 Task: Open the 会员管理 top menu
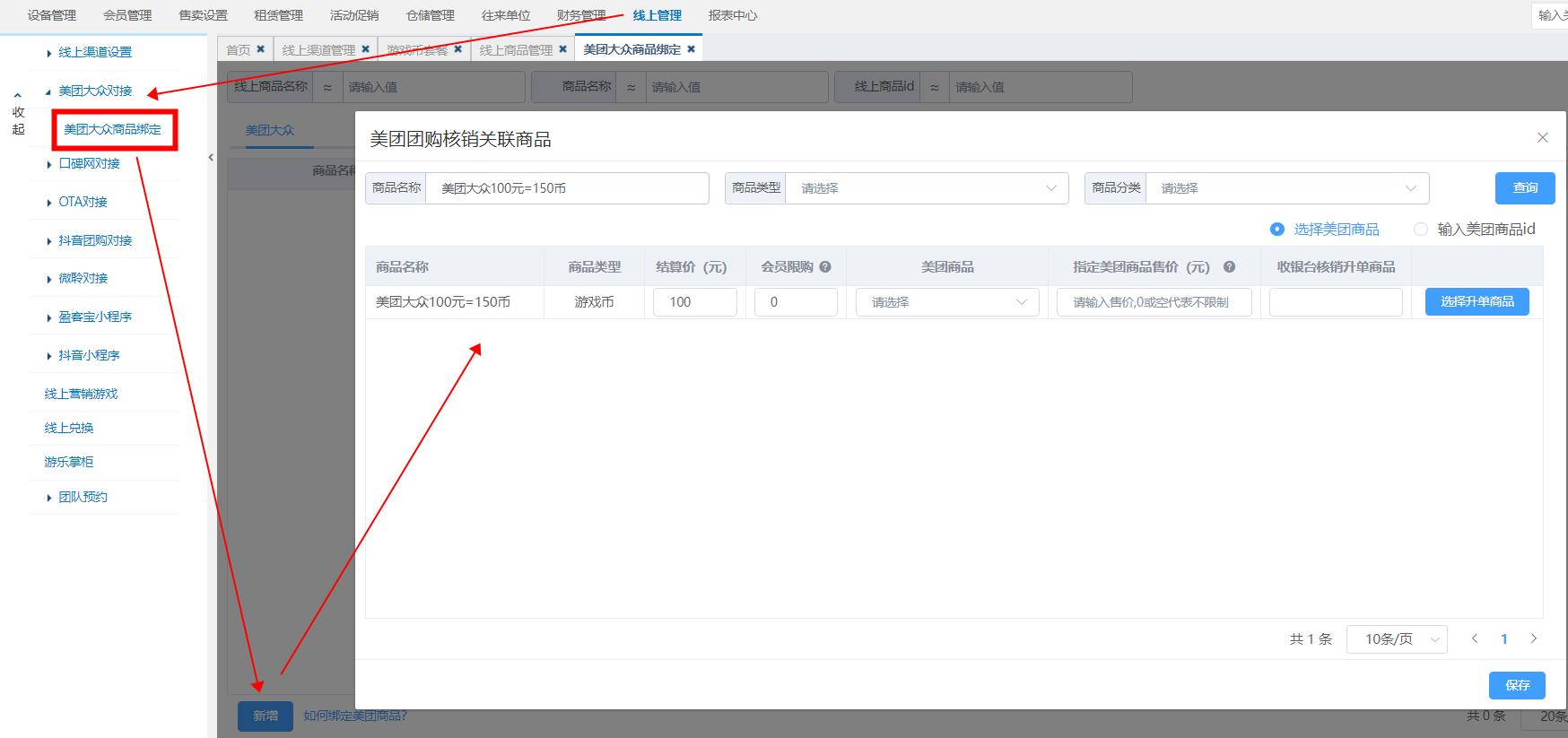point(127,15)
